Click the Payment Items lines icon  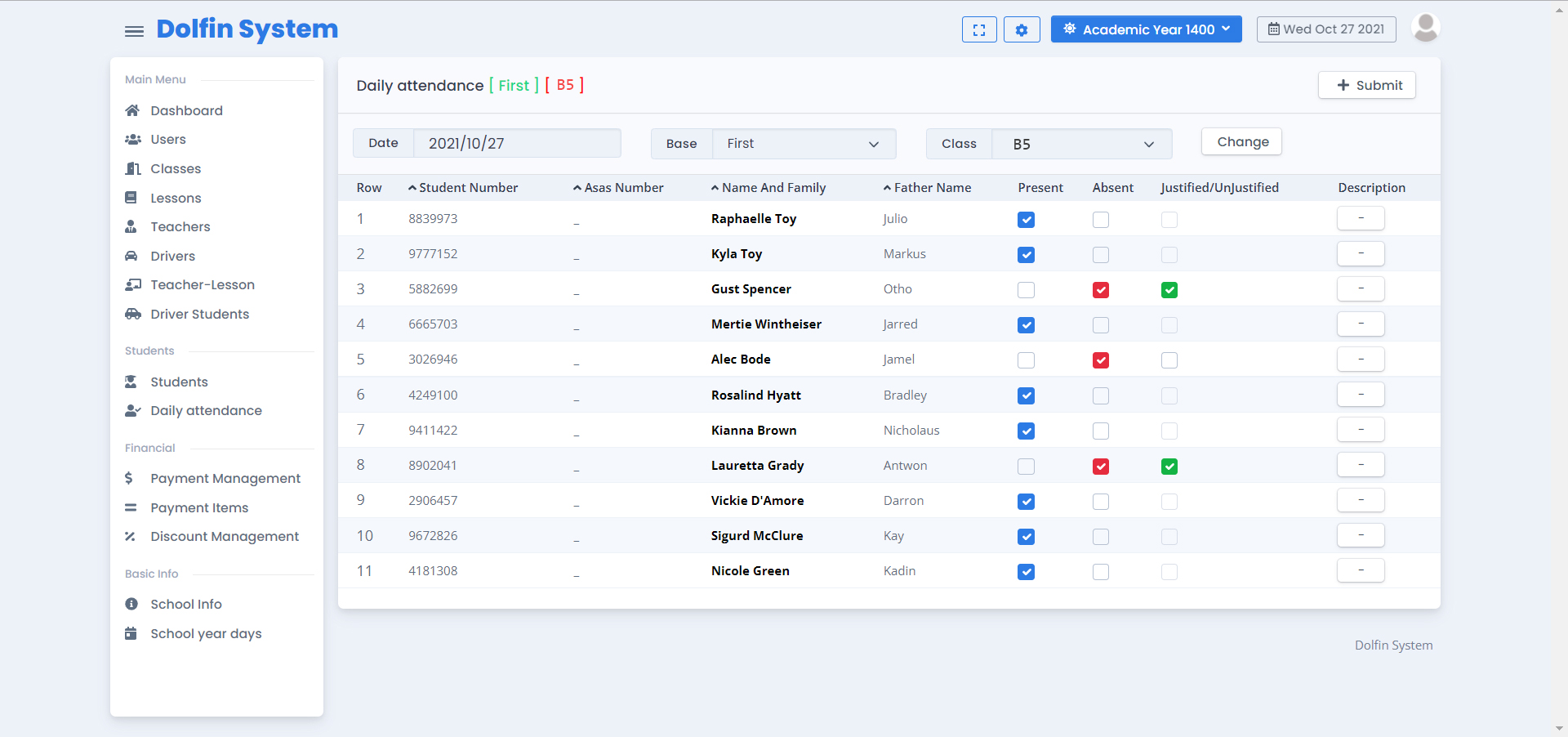pos(131,507)
